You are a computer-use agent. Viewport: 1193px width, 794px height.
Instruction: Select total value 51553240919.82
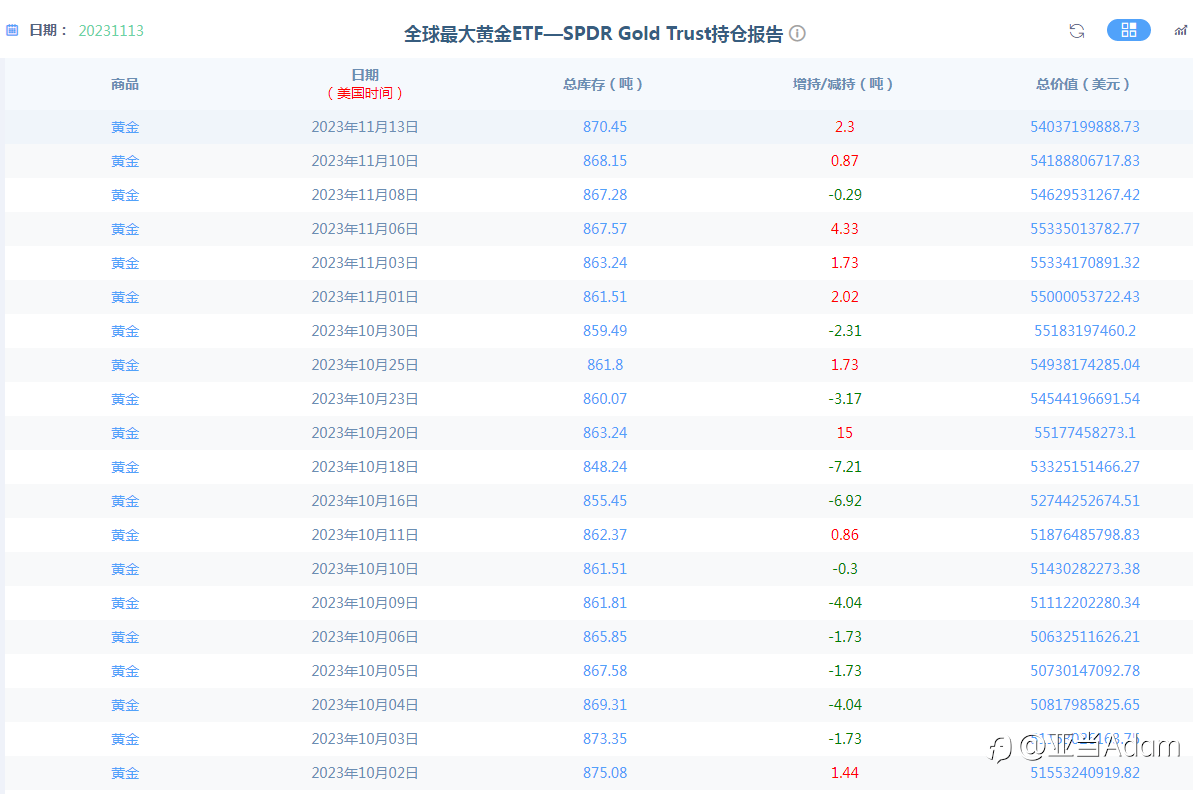point(1085,773)
